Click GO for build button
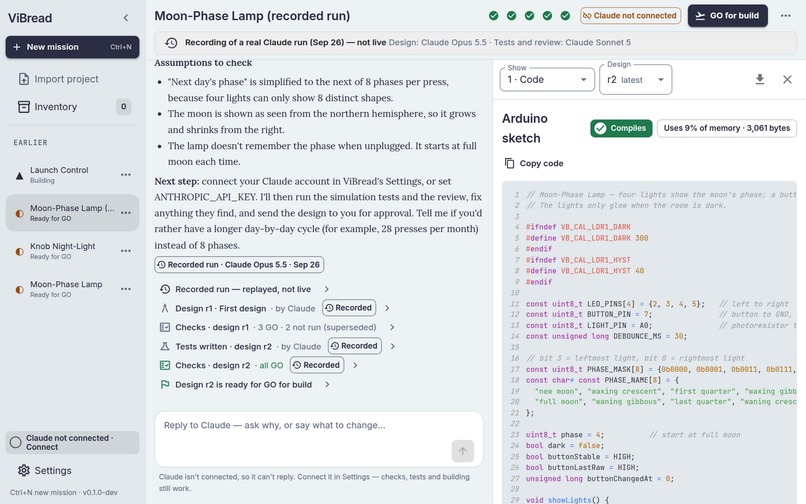This screenshot has width=806, height=504. (727, 15)
